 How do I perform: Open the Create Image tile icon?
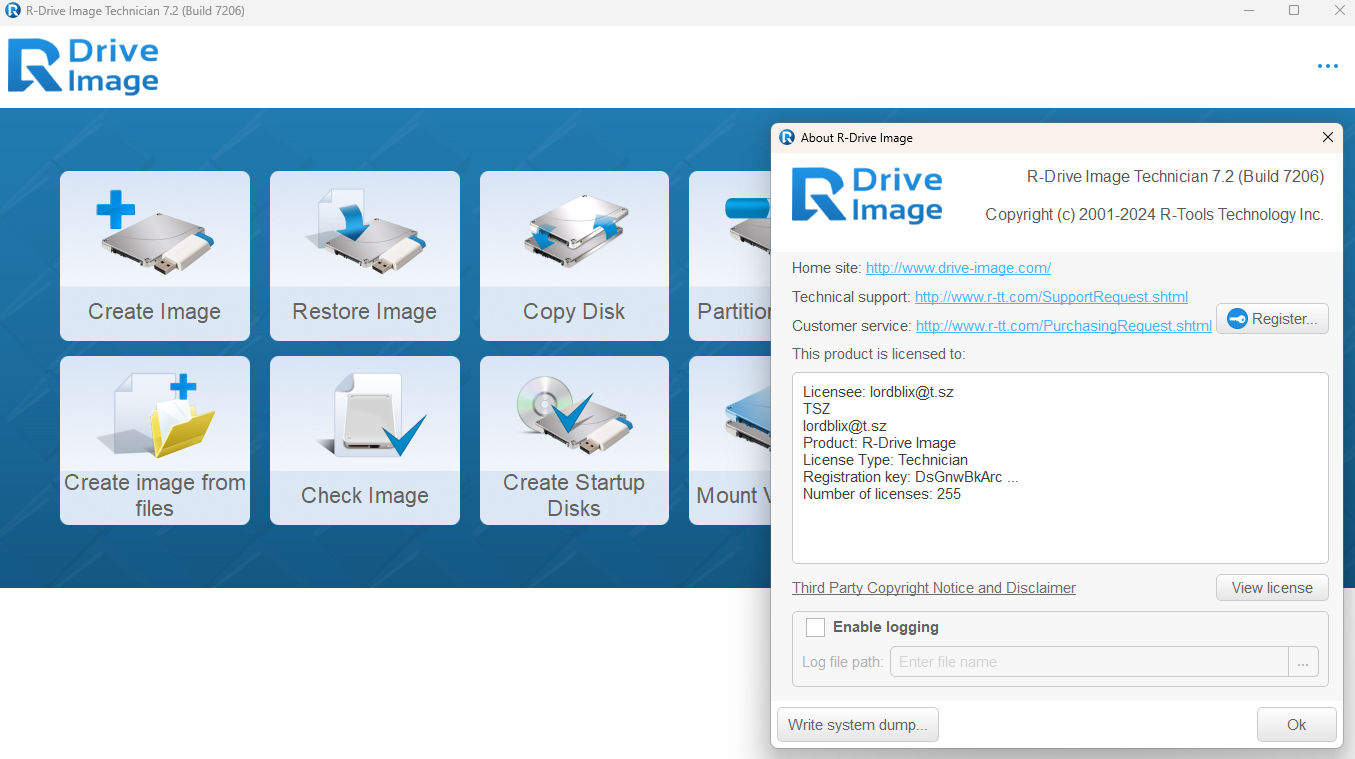pyautogui.click(x=154, y=235)
